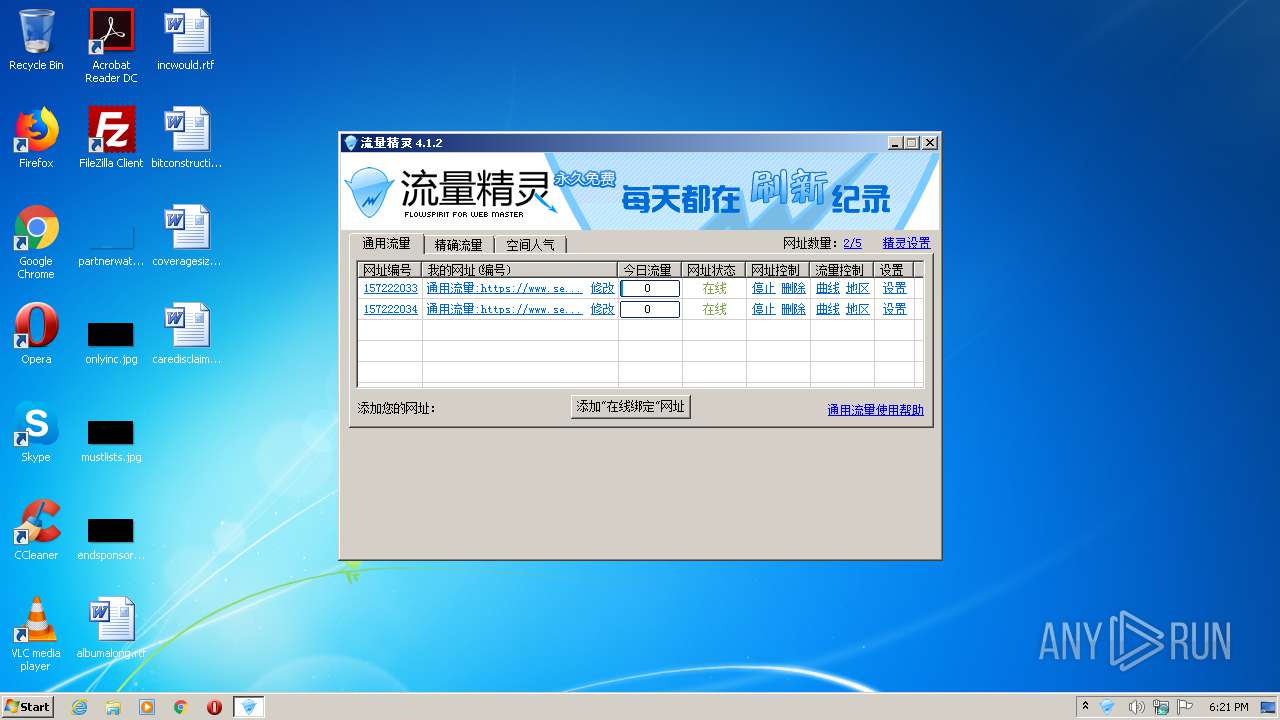The height and width of the screenshot is (720, 1280).
Task: Click the 添加"在线绑定"网址 button
Action: pyautogui.click(x=630, y=406)
